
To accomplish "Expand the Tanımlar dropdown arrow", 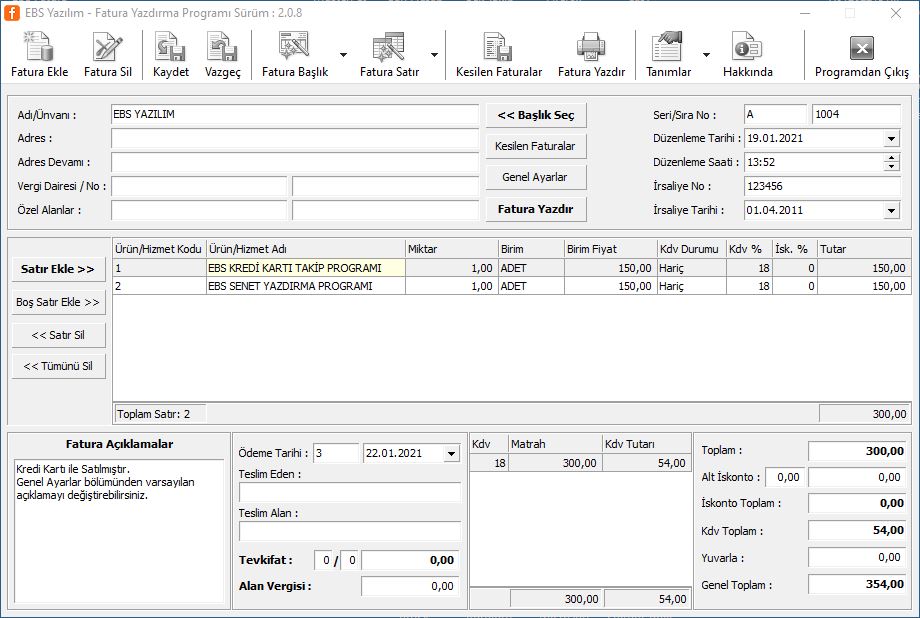I will (706, 55).
